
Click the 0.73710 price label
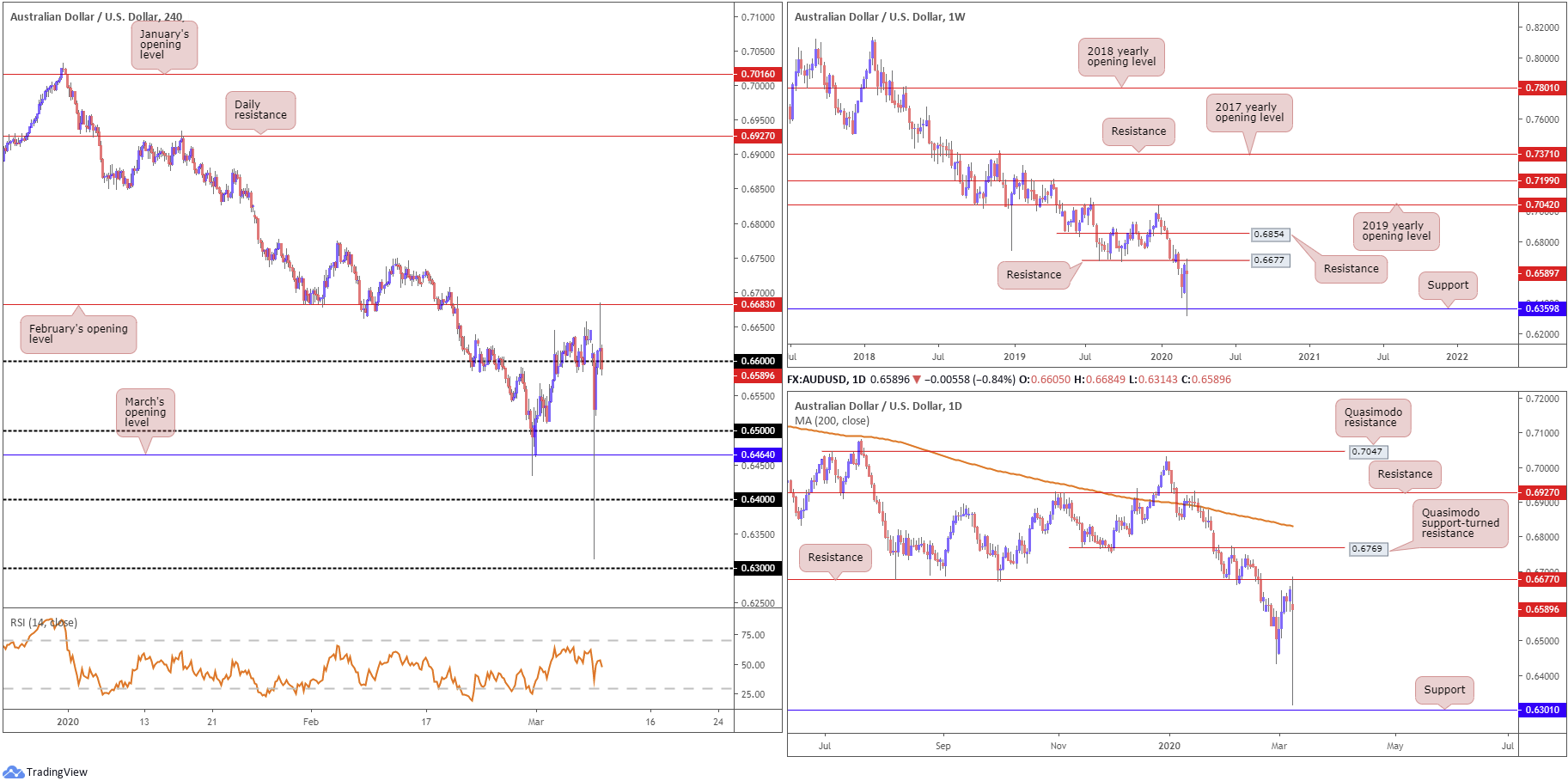tap(1541, 154)
